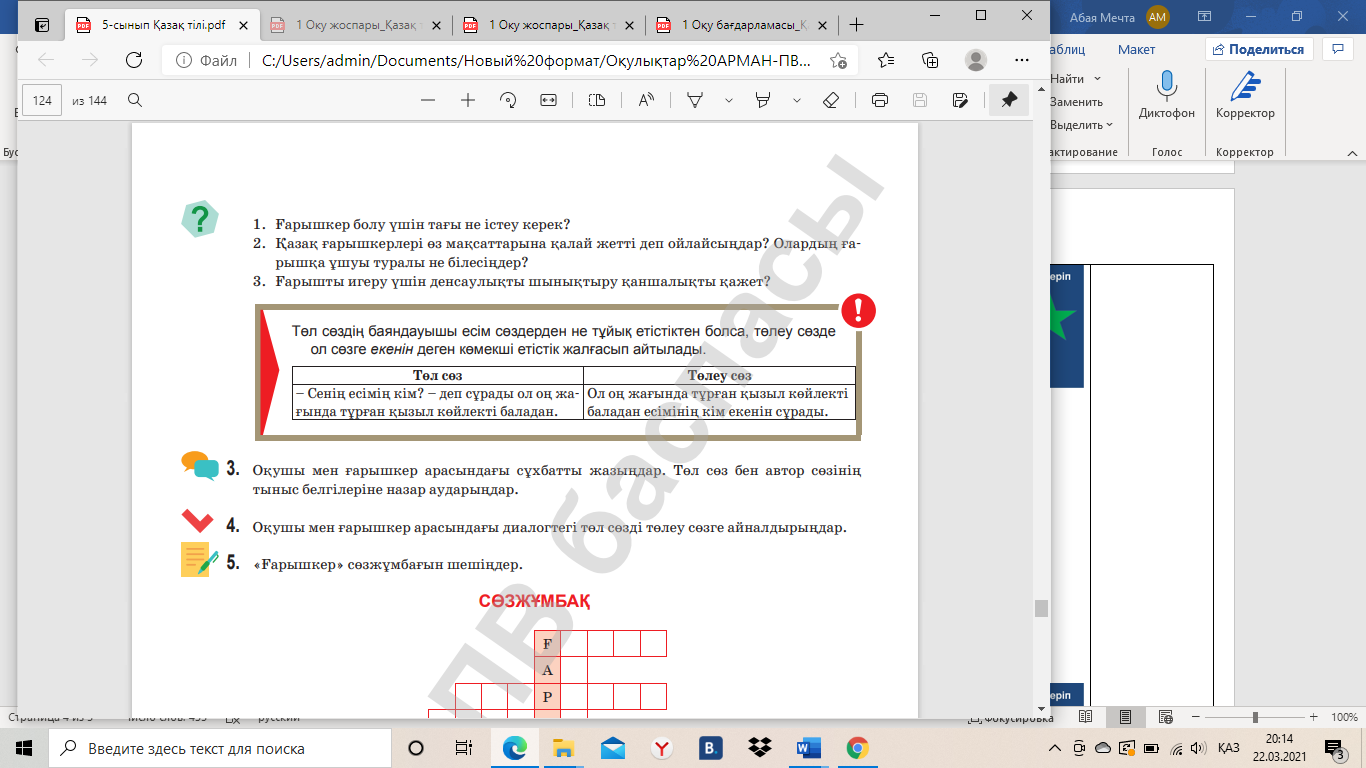
Task: Add this page to favorites
Action: click(x=838, y=60)
